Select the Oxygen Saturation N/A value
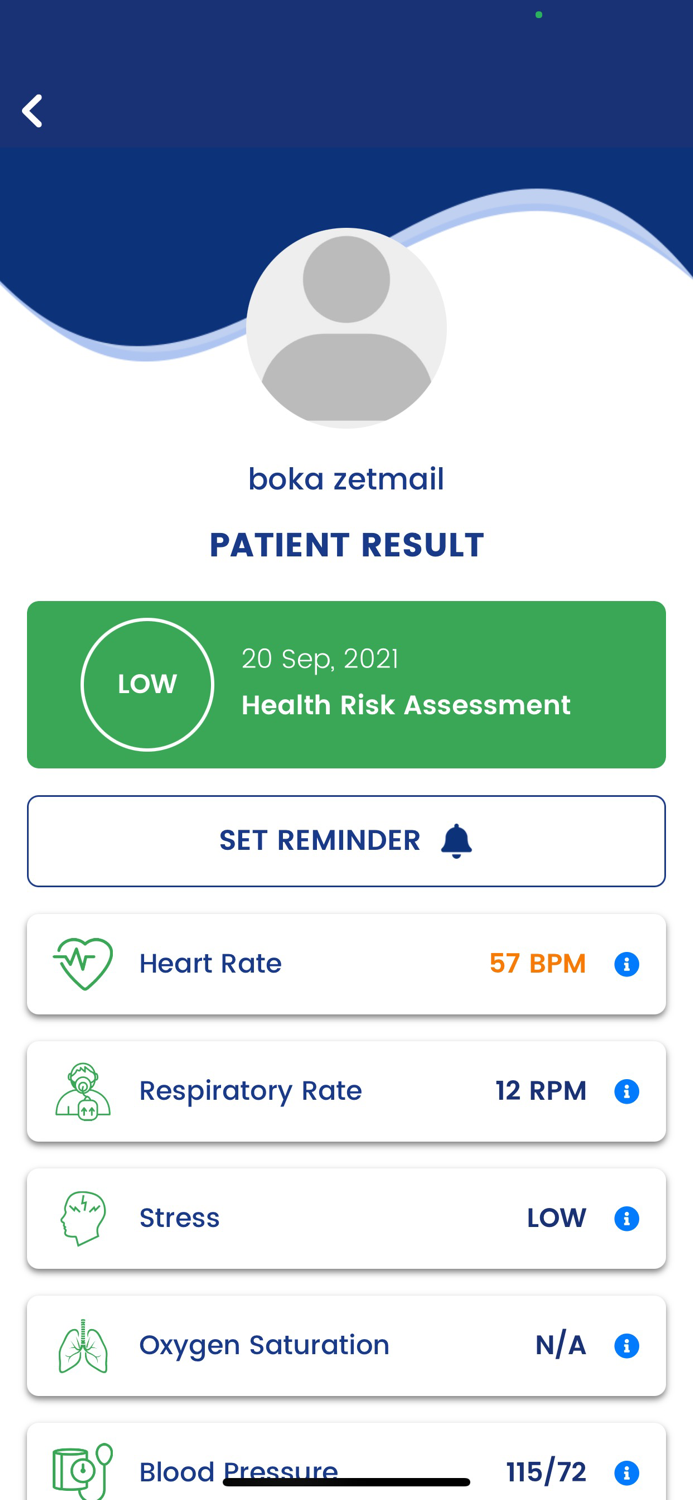The width and height of the screenshot is (693, 1500). click(x=560, y=1346)
